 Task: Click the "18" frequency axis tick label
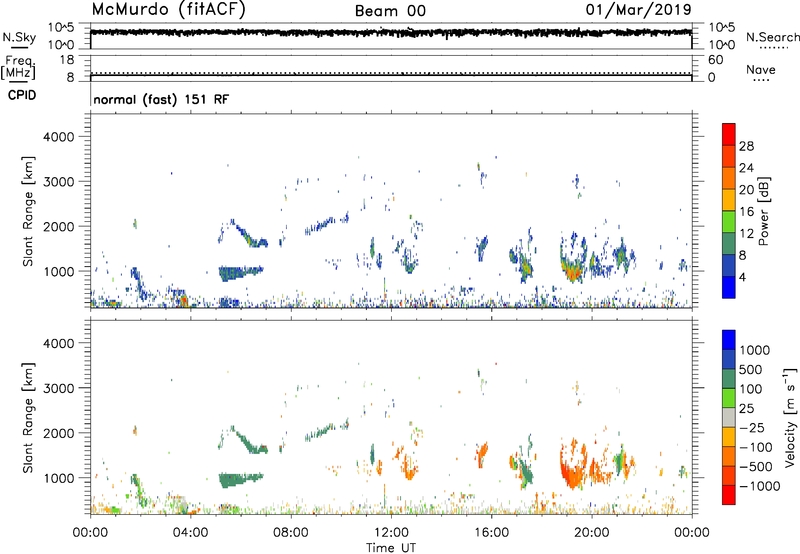point(68,60)
